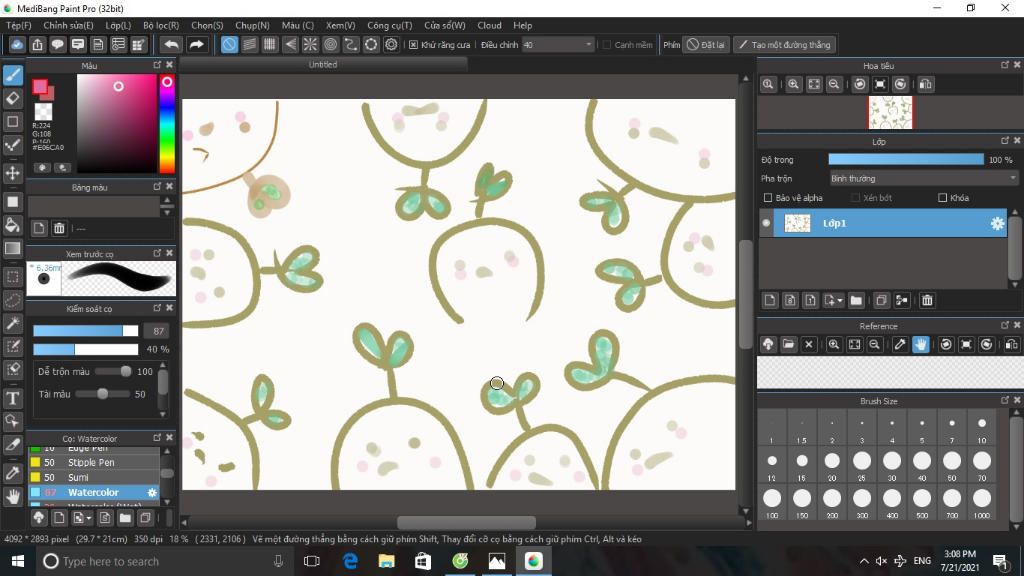
Task: Open Điều chỉnh correction value dropdown
Action: (x=558, y=44)
